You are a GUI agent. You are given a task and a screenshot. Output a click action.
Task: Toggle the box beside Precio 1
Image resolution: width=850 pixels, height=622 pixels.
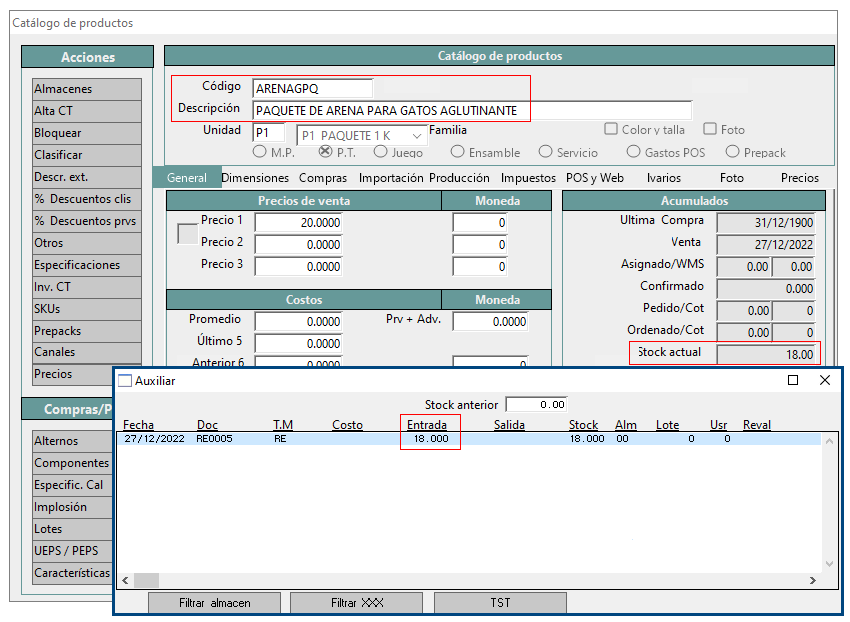click(x=188, y=234)
